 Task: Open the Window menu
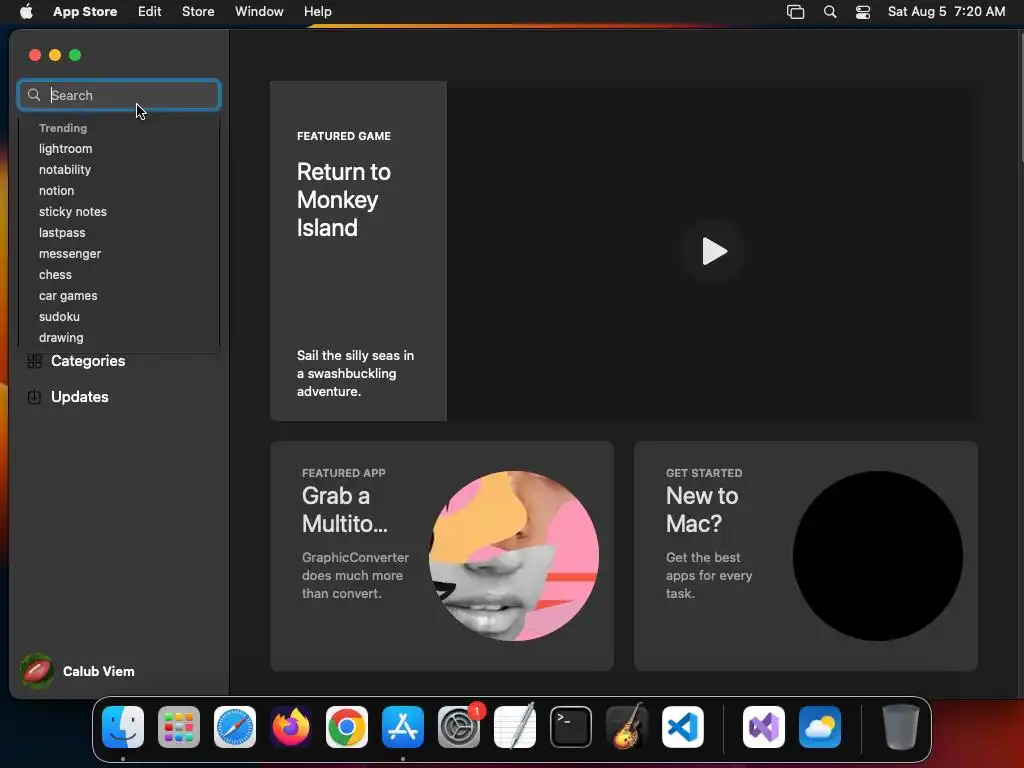click(259, 11)
